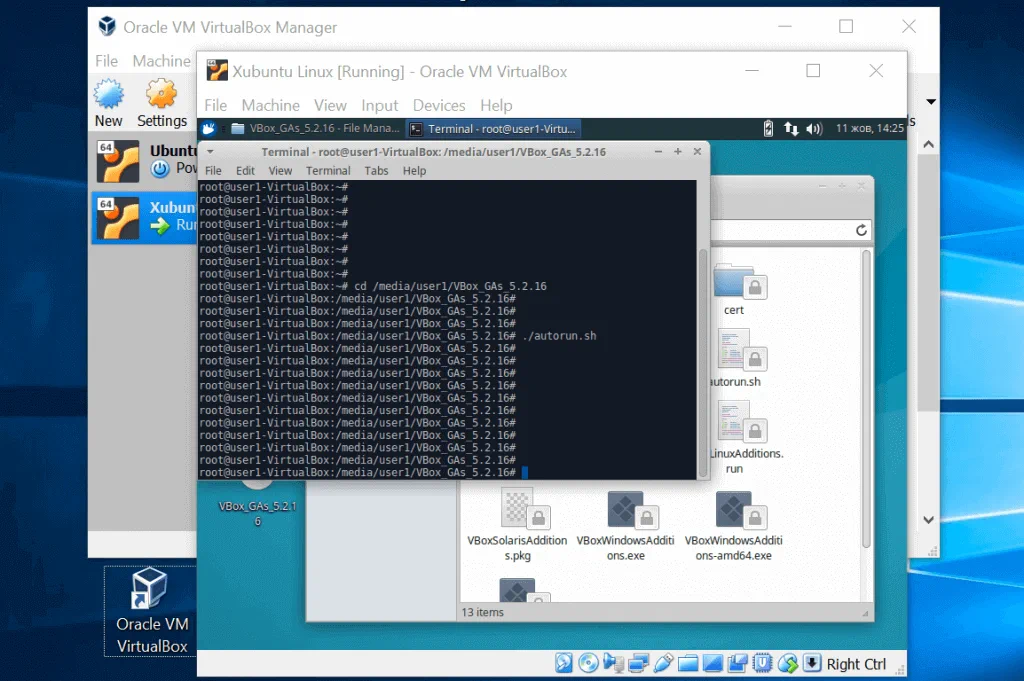1024x681 pixels.
Task: Click the reload icon in file manager
Action: (x=861, y=230)
